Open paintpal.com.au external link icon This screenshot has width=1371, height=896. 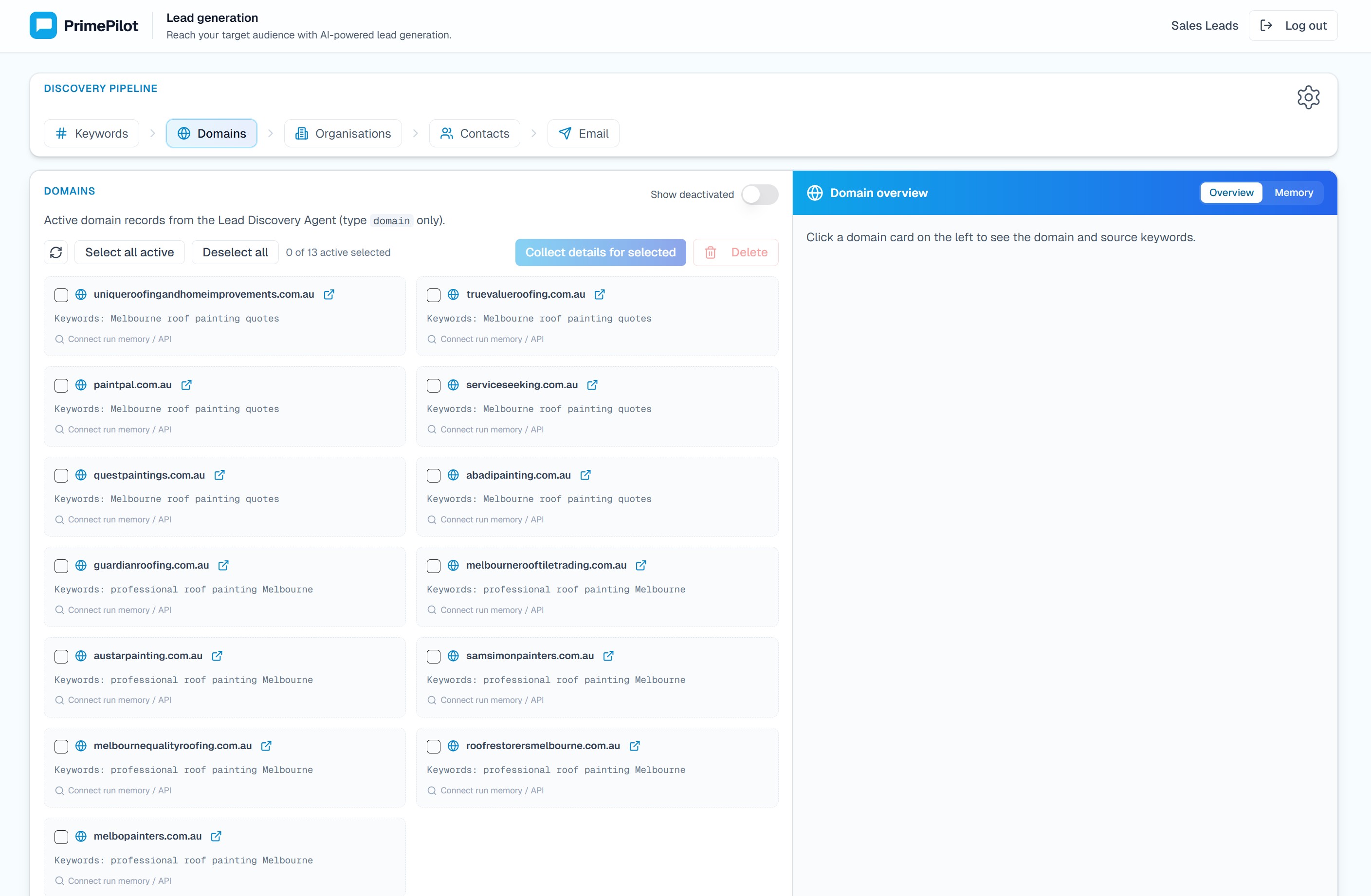(186, 385)
